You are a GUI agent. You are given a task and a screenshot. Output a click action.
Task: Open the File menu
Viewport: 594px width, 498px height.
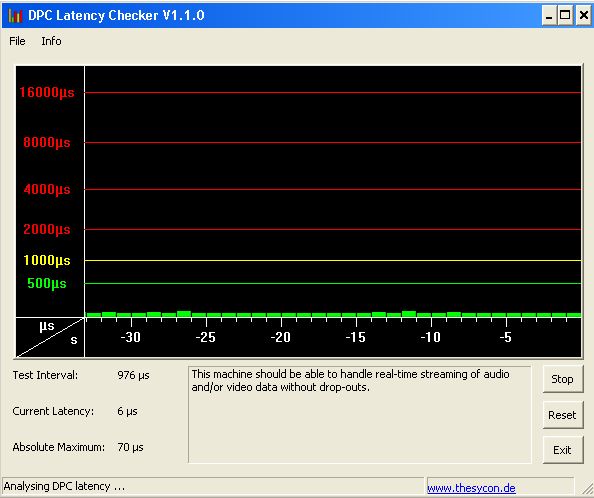[x=17, y=41]
